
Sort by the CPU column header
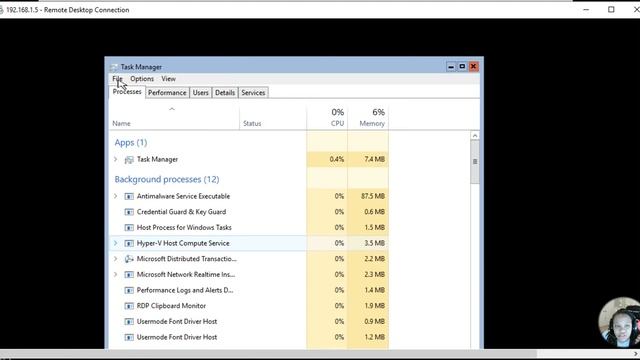[337, 123]
